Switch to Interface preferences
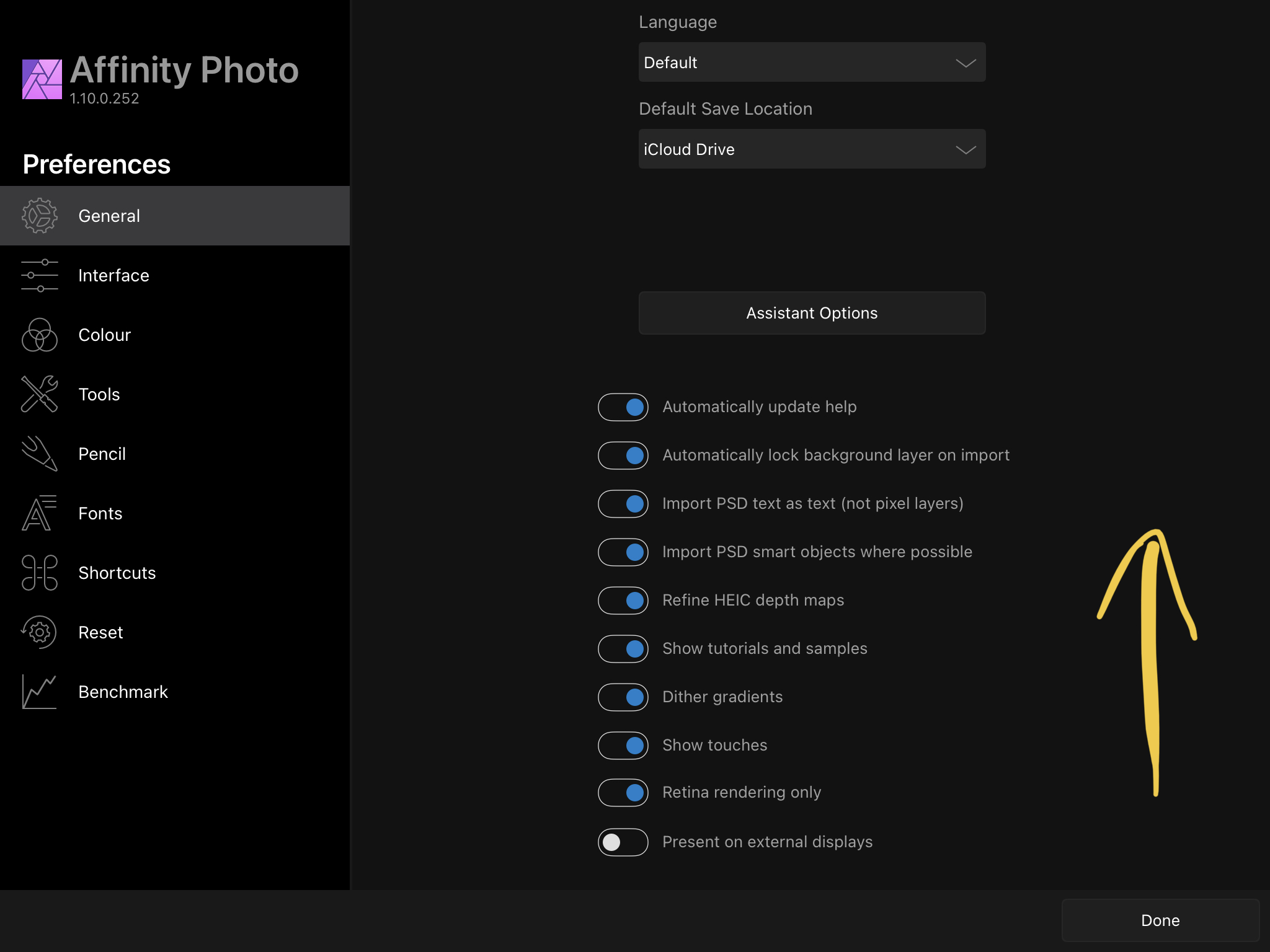1270x952 pixels. pos(175,275)
